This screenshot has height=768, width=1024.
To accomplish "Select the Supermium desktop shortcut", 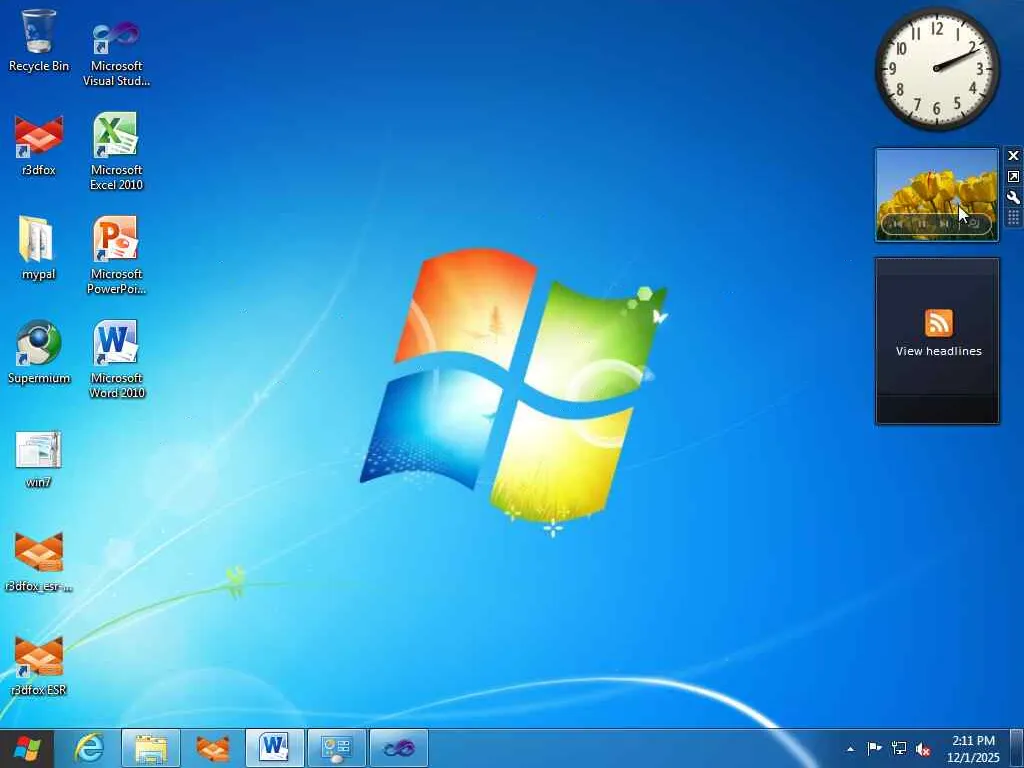I will (39, 353).
